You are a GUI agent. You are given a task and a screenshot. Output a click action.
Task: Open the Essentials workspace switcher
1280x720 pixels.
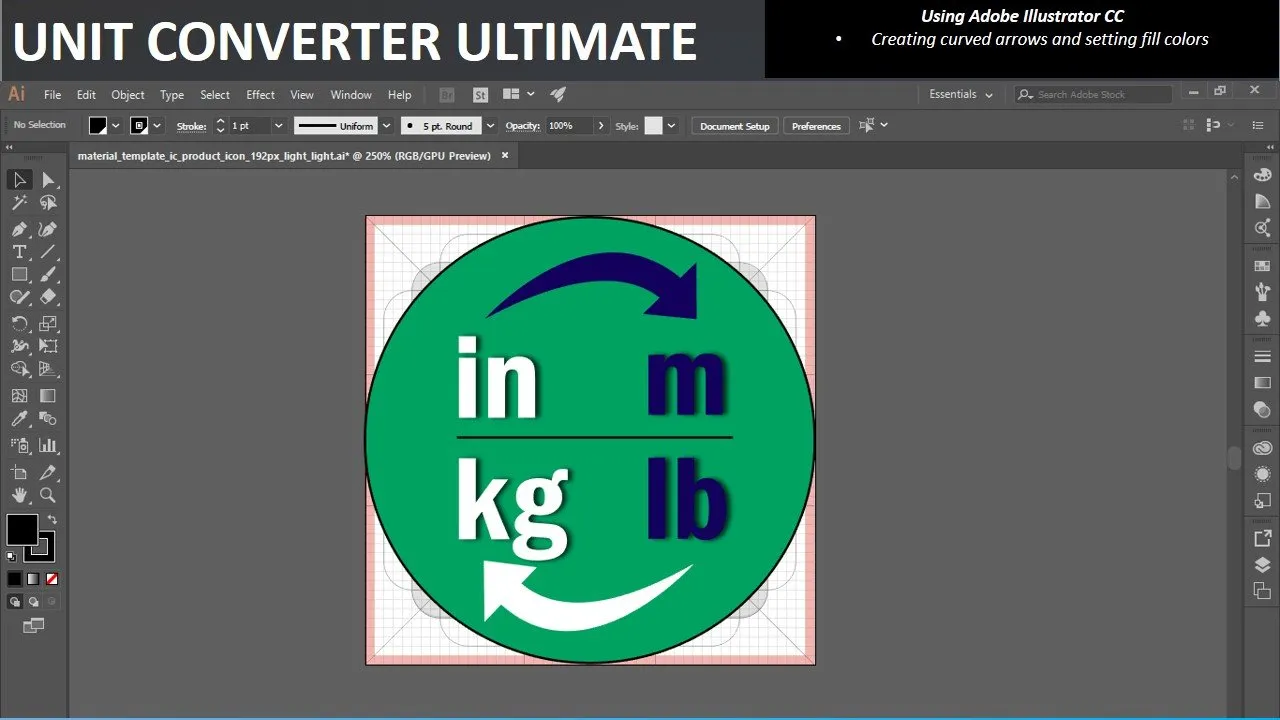pos(961,95)
